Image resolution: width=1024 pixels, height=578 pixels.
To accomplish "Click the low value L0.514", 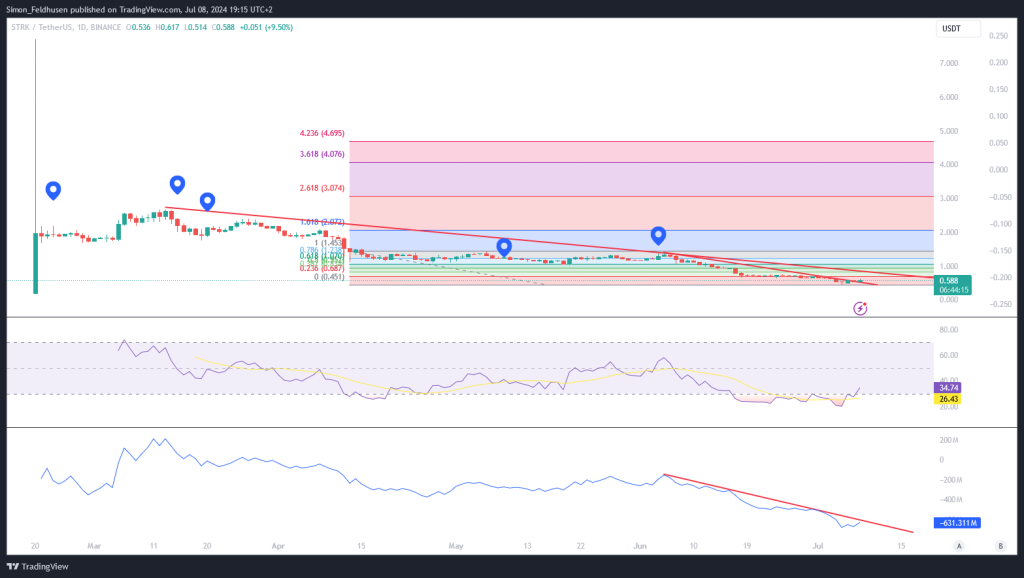I will click(x=195, y=27).
